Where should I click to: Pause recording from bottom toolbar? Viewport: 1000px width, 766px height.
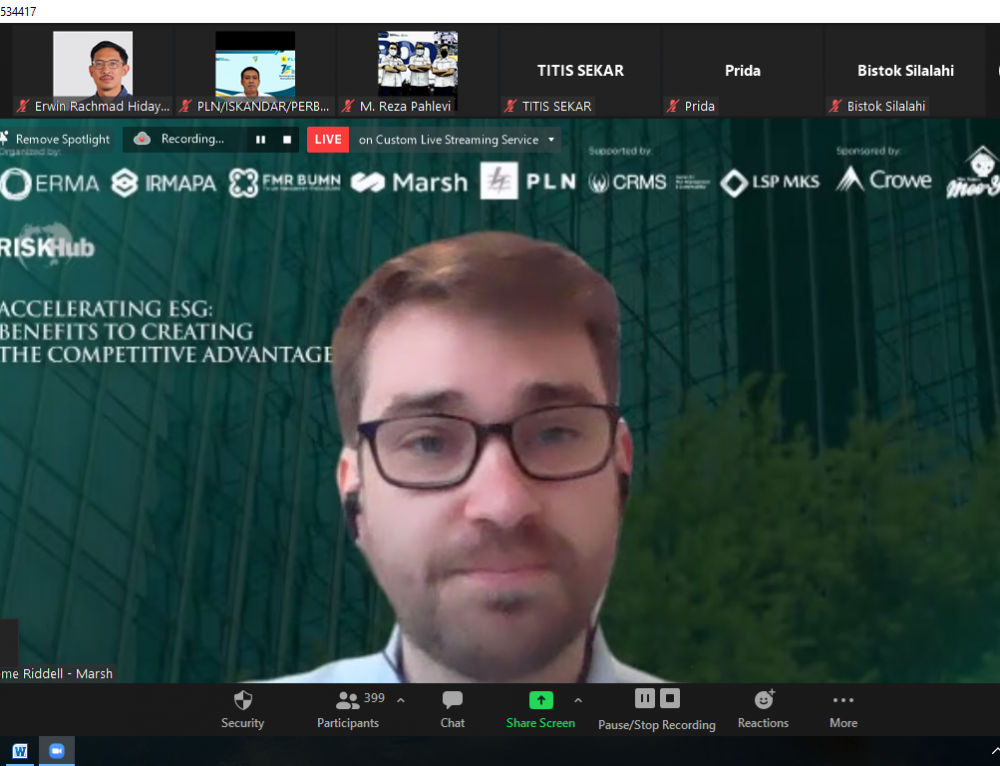point(645,698)
